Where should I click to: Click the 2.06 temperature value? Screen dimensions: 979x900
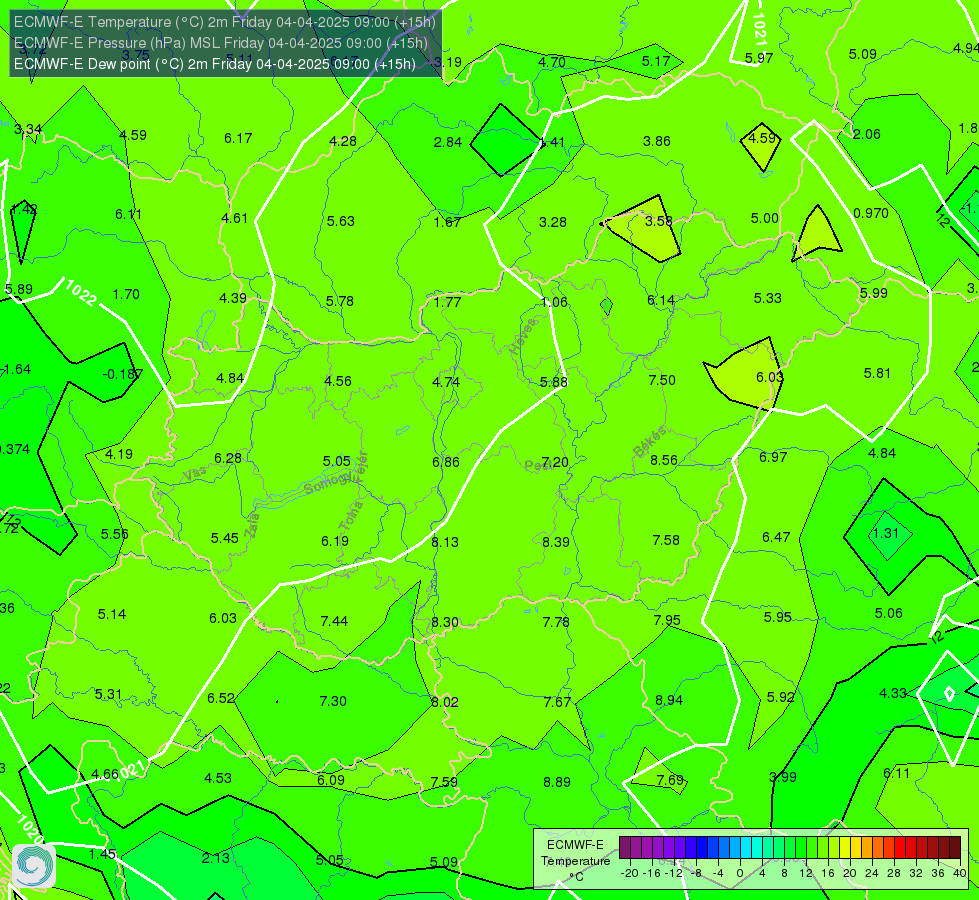pyautogui.click(x=867, y=134)
